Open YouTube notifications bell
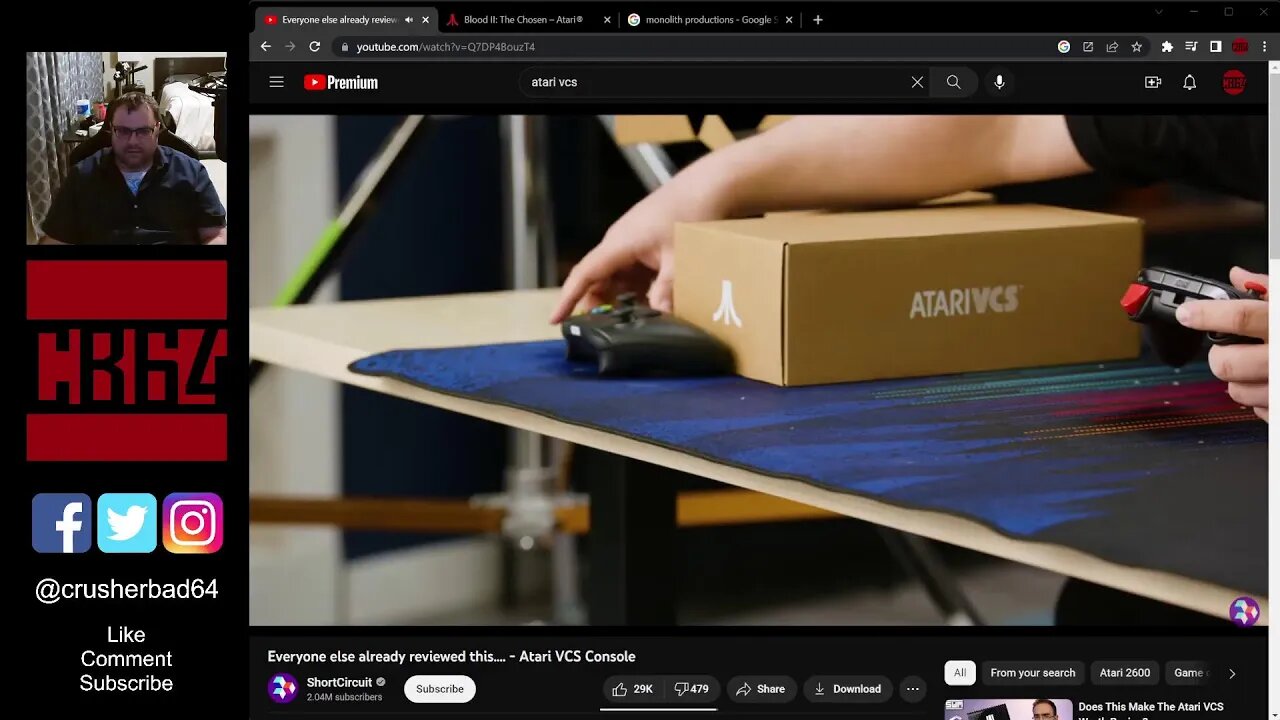1280x720 pixels. (1190, 82)
